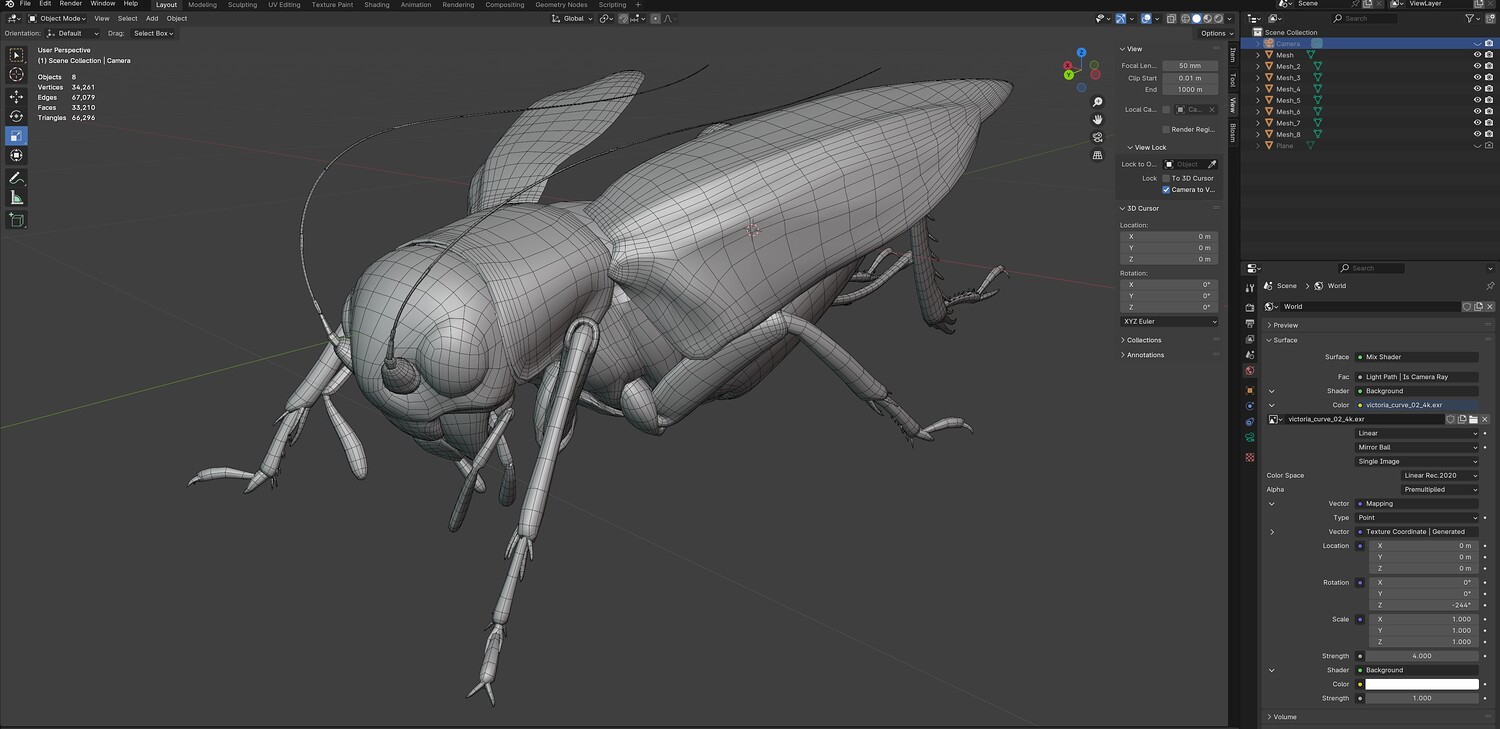Click the outliner filter funnel icon

(x=1470, y=18)
